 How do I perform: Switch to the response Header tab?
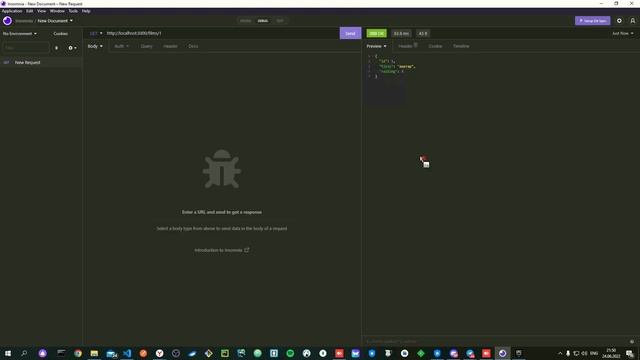pyautogui.click(x=407, y=46)
